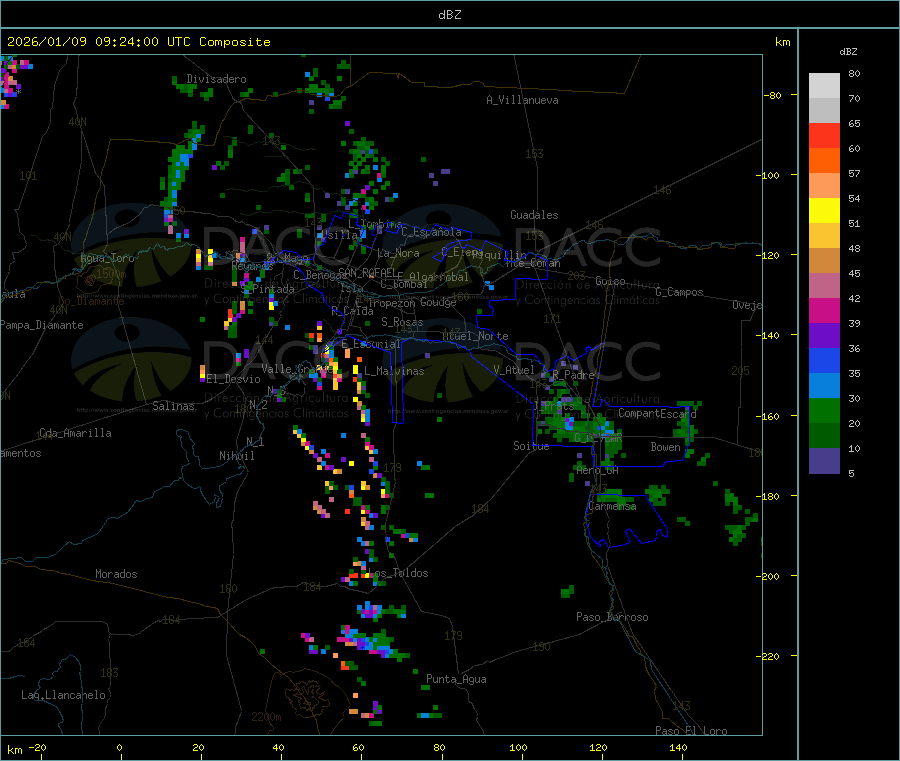The image size is (900, 761).
Task: Click the Bowen place label
Action: click(665, 446)
